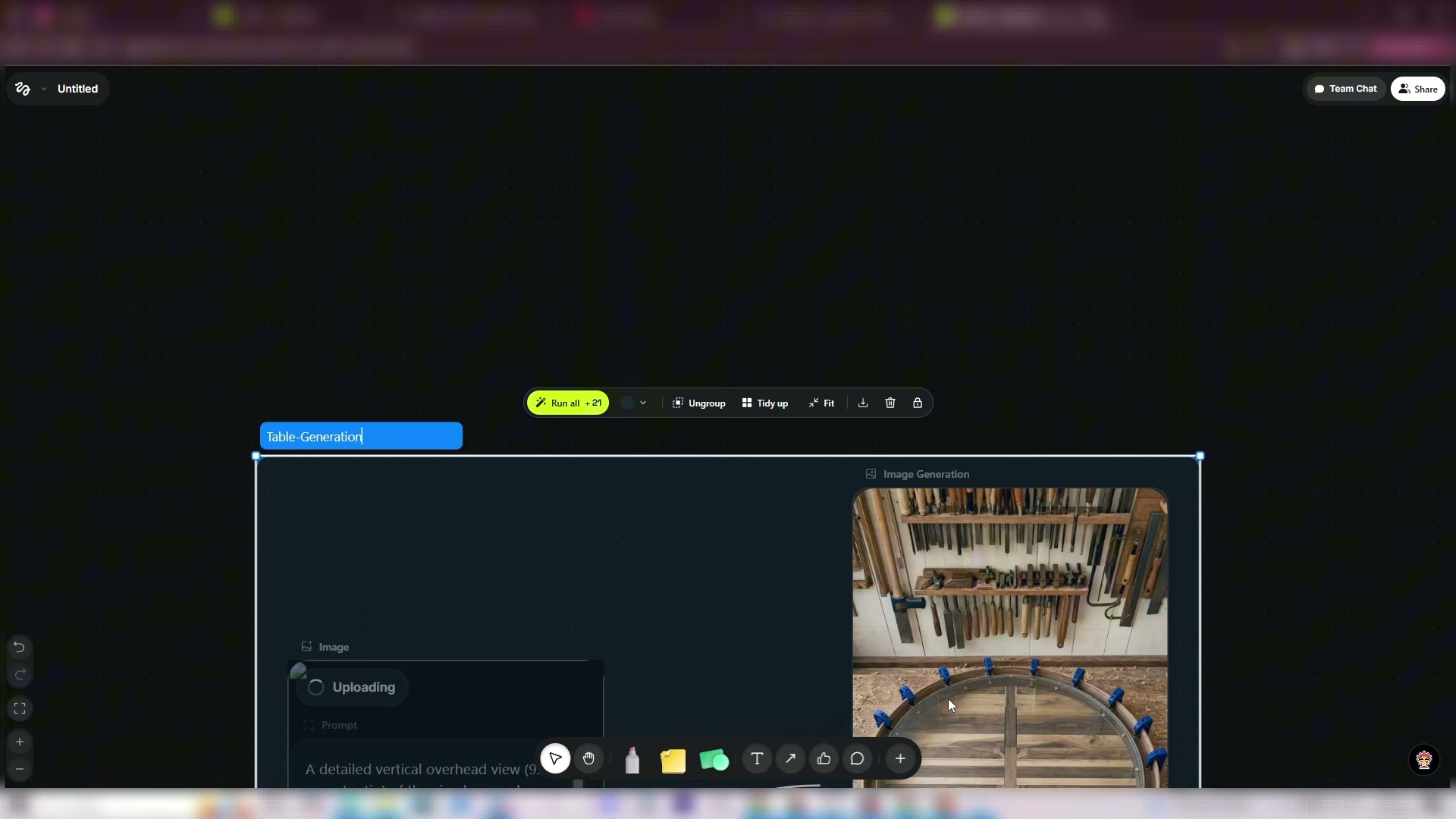The height and width of the screenshot is (819, 1456).
Task: Pick the marker pen tool
Action: coord(632,761)
